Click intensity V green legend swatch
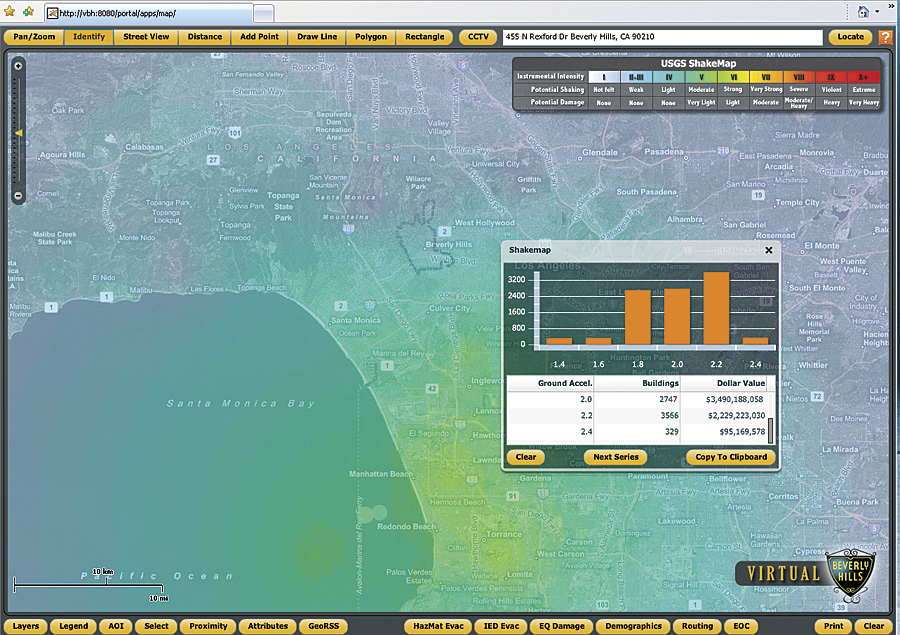This screenshot has height=635, width=900. tap(701, 77)
